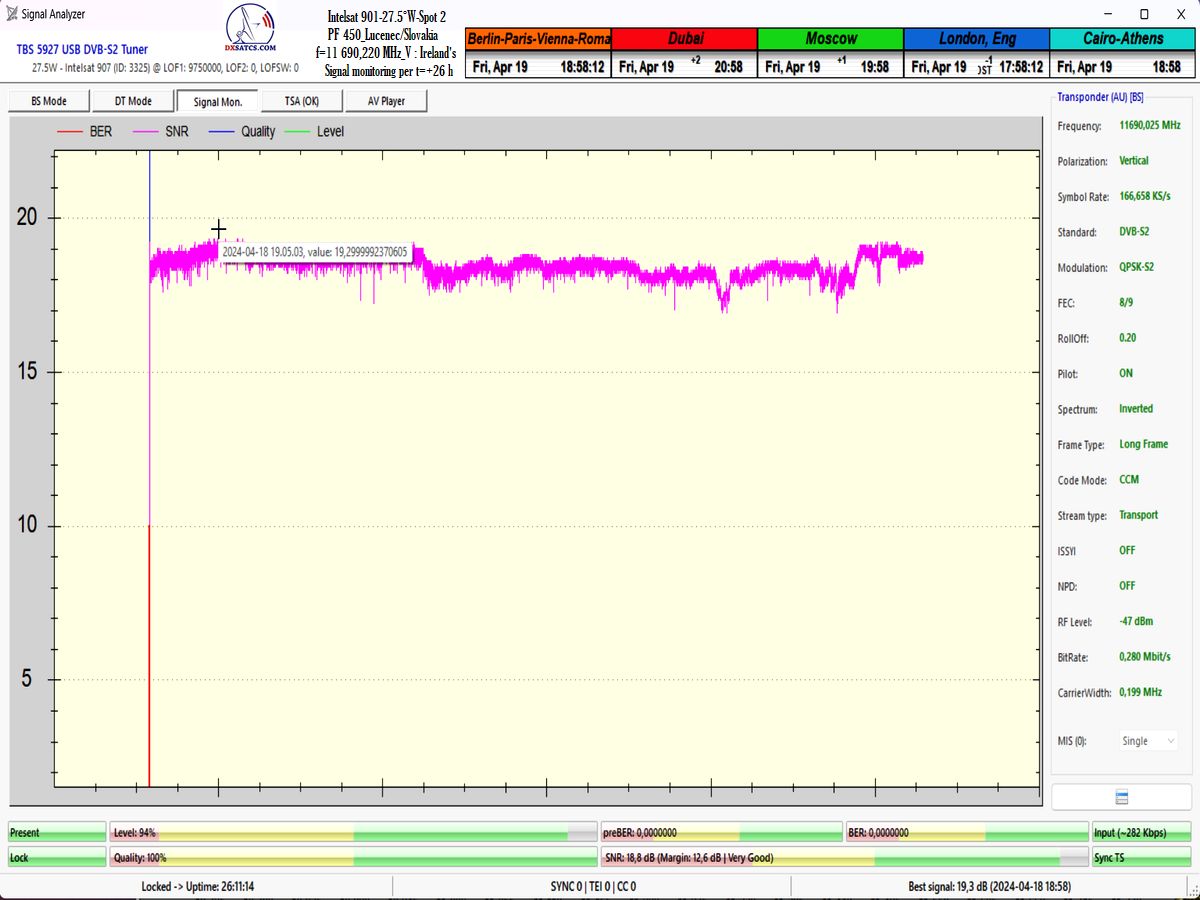This screenshot has width=1200, height=900.
Task: Click the DXSATCS.COM dish logo
Action: coord(251,32)
